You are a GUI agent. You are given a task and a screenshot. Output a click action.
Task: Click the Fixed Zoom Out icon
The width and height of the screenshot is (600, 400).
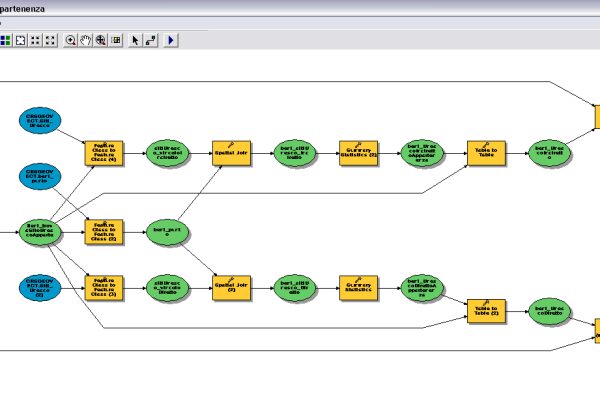pyautogui.click(x=49, y=40)
